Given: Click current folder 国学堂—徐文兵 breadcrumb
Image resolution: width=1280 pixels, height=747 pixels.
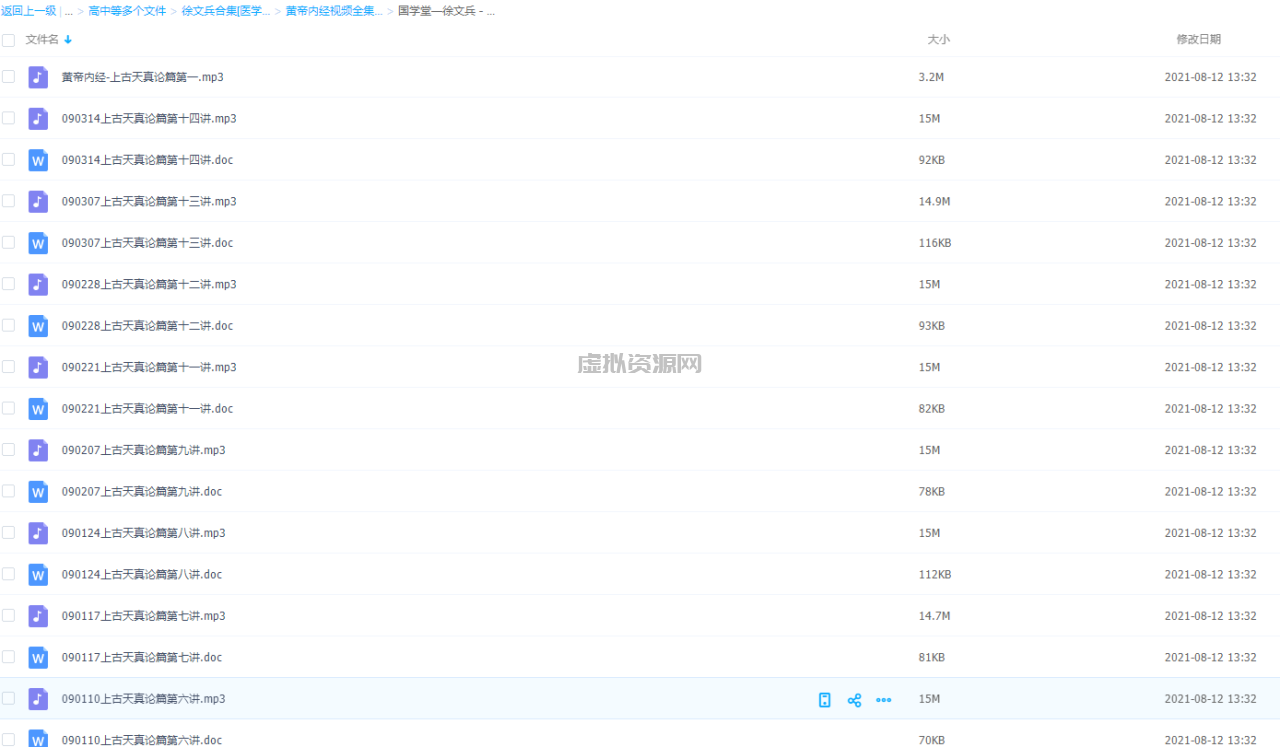Looking at the screenshot, I should (x=446, y=11).
